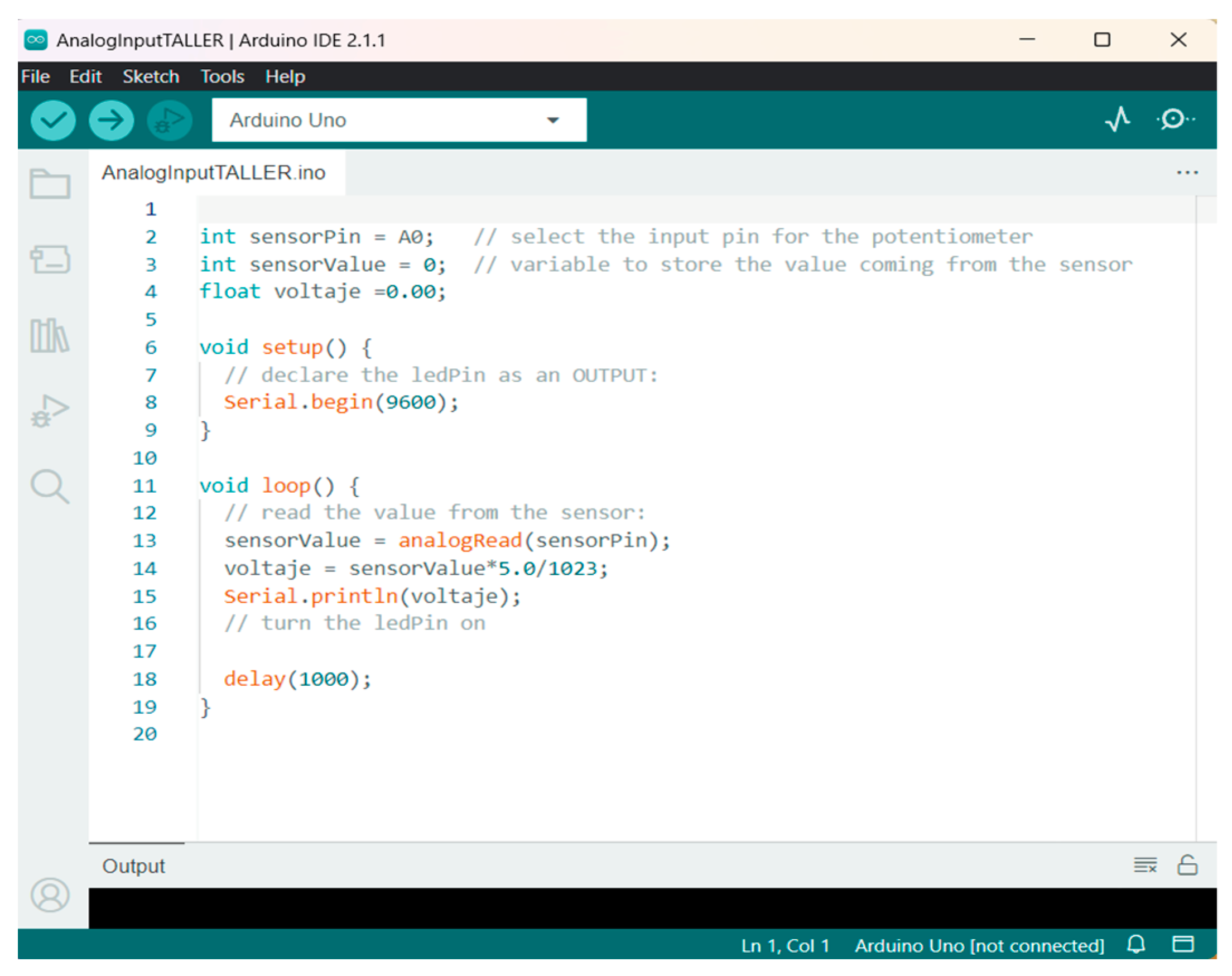This screenshot has height=976, width=1232.
Task: Open the editor tab options ellipsis menu
Action: point(1187,172)
